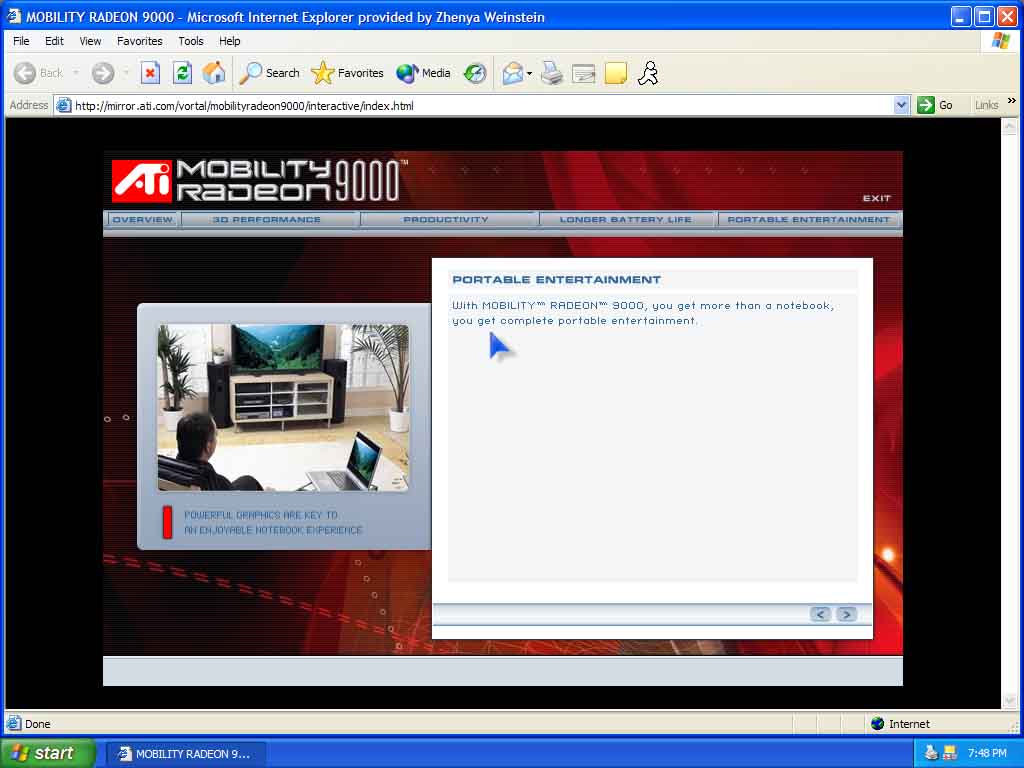This screenshot has width=1024, height=768.
Task: Select the Overview tab
Action: pyautogui.click(x=142, y=219)
